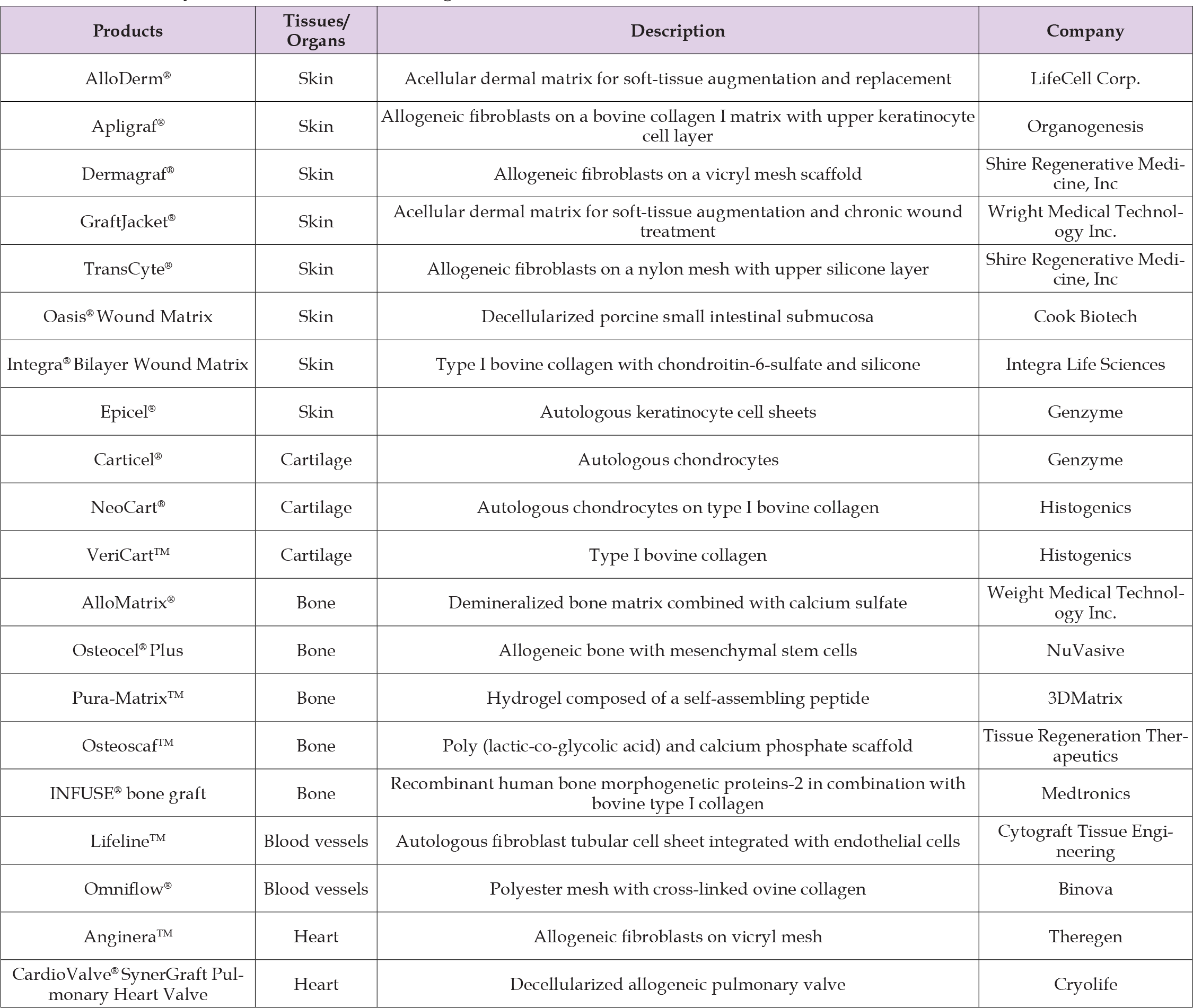Click the TransCyte product name

127,269
